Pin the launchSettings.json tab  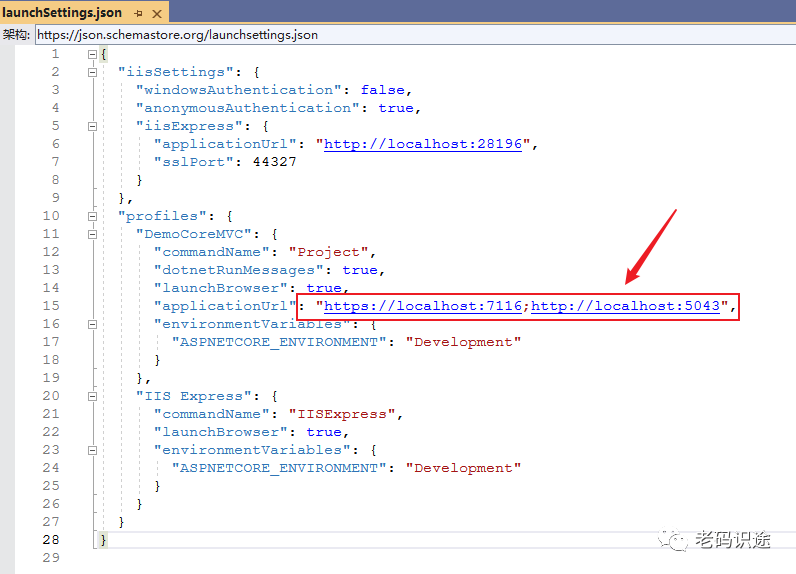[138, 14]
